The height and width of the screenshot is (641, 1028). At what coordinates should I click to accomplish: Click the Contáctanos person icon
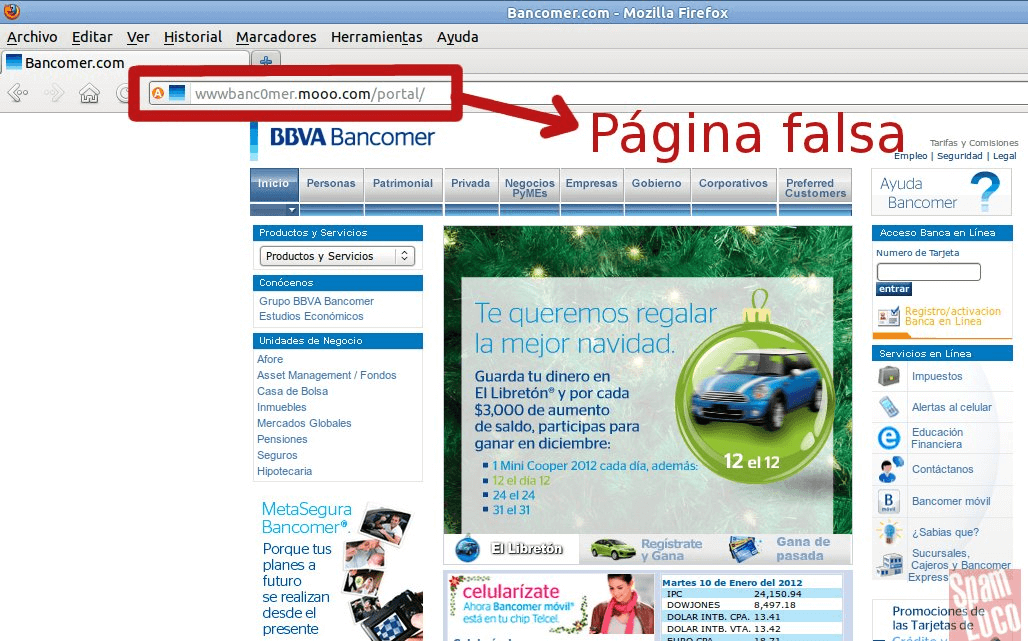point(889,469)
